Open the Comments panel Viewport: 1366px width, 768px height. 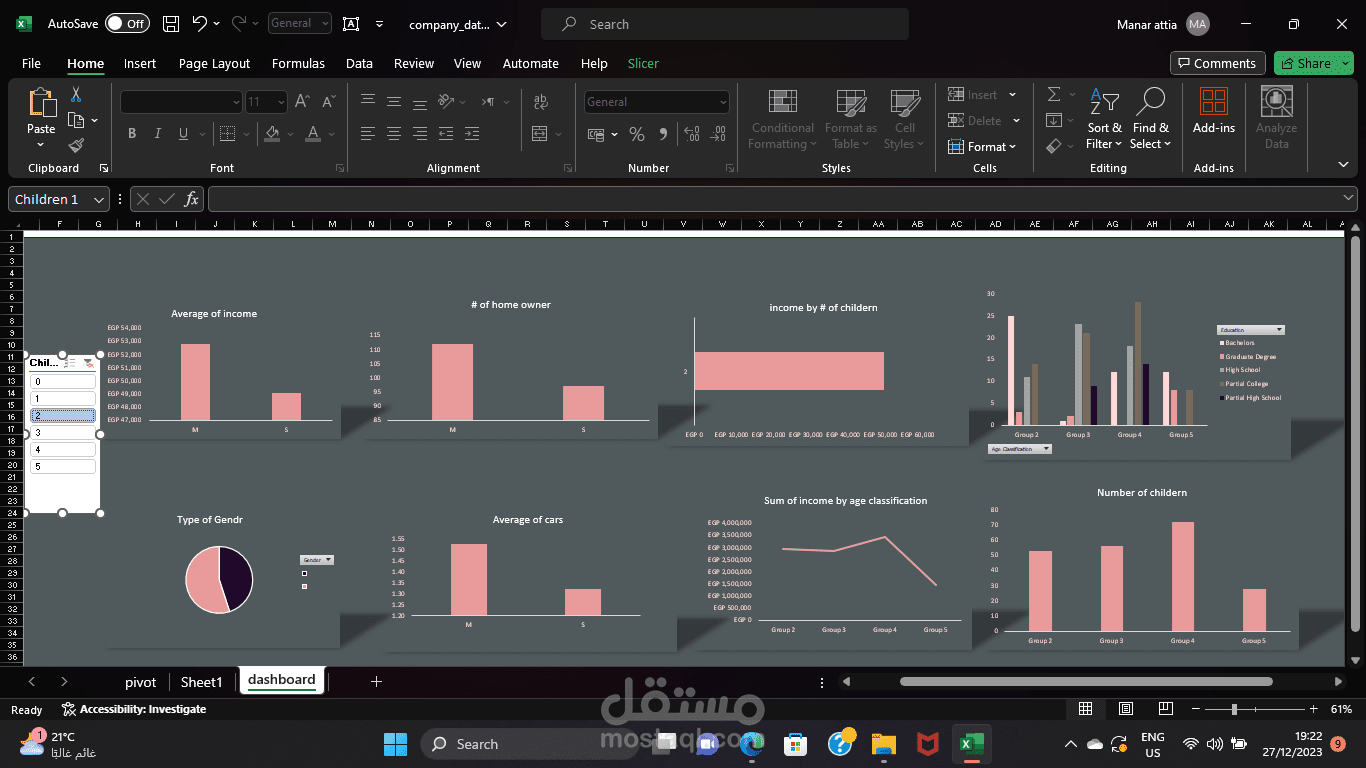1217,62
